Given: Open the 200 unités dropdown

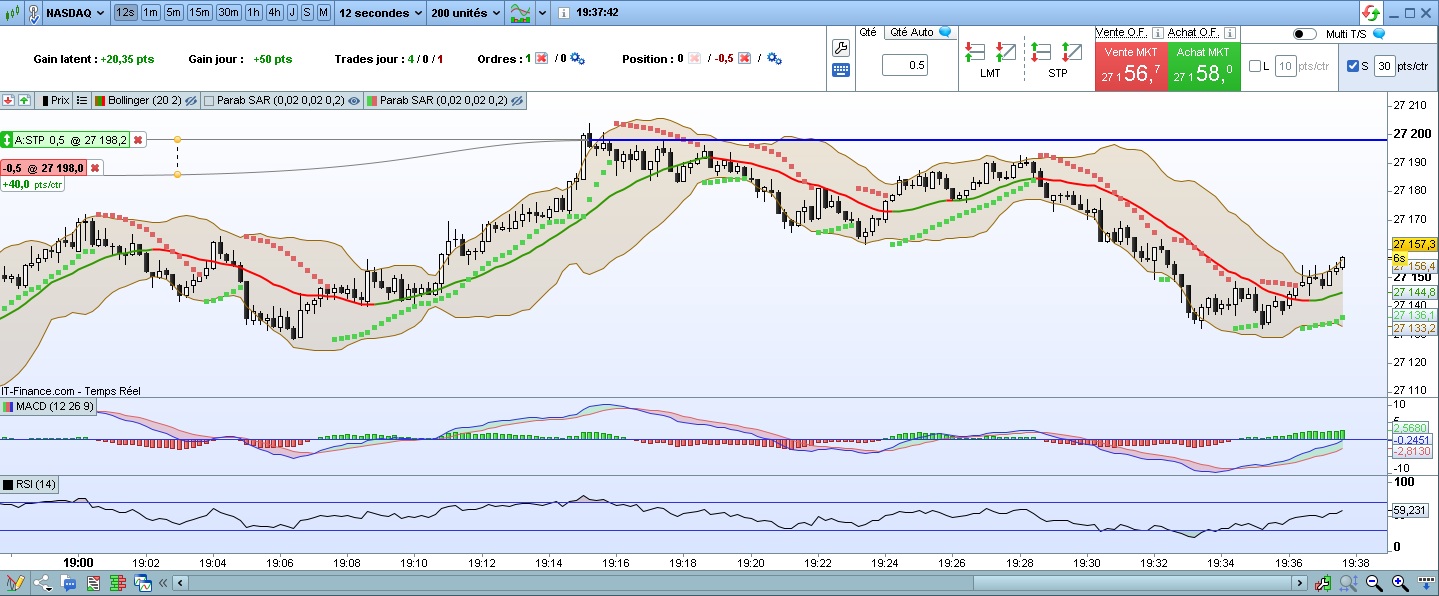Looking at the screenshot, I should (x=465, y=13).
